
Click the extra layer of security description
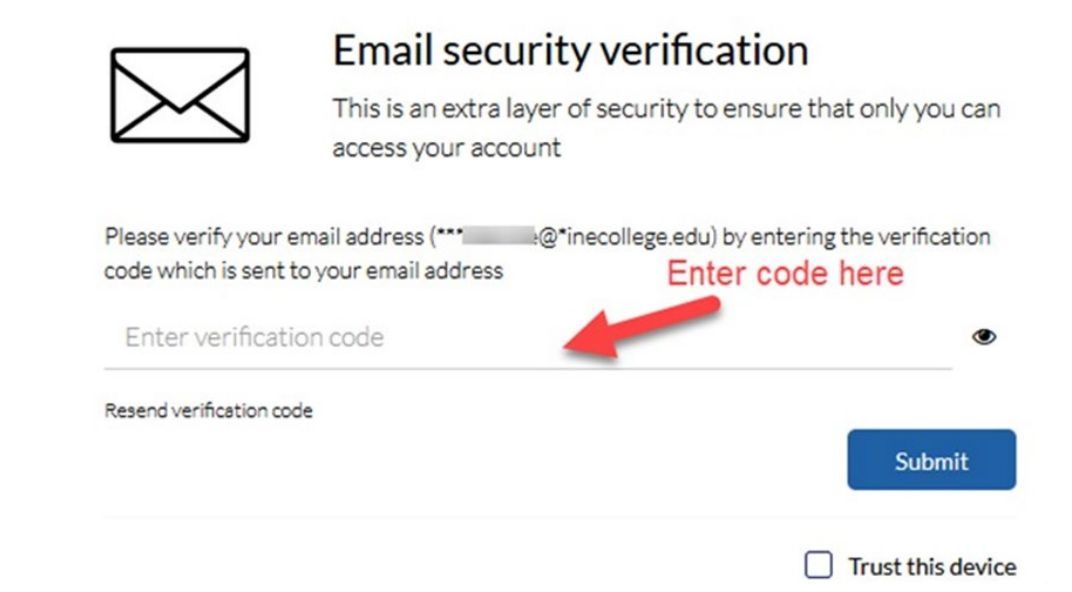(x=667, y=128)
